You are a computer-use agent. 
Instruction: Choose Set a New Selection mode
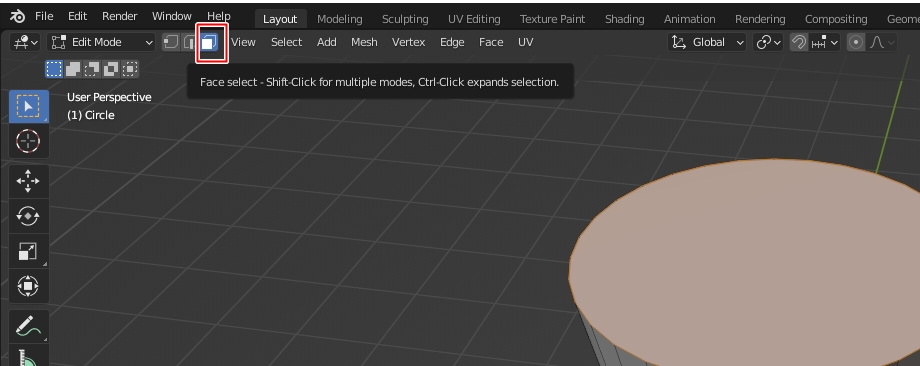point(53,69)
